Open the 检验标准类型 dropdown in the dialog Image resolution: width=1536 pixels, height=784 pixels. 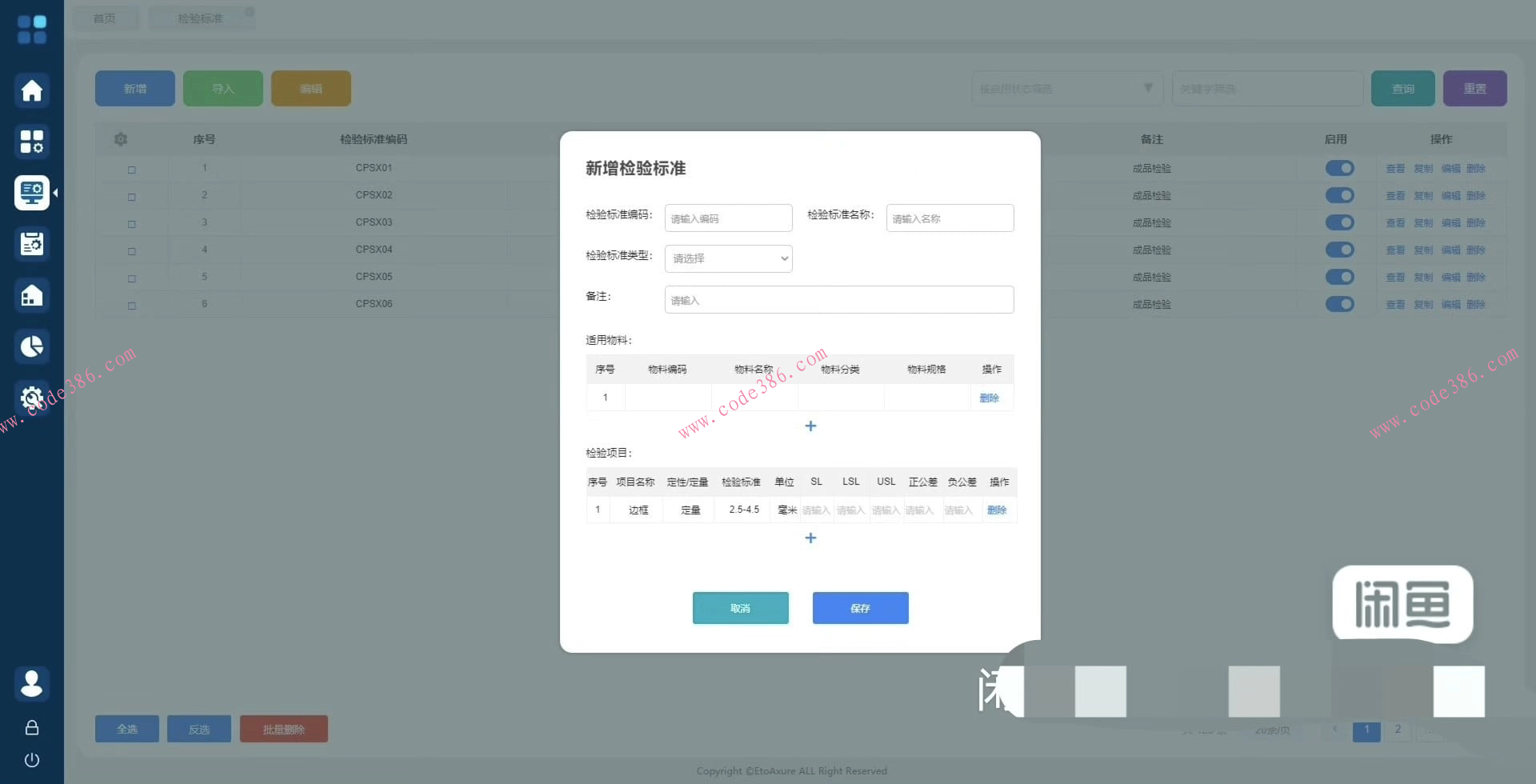click(x=728, y=258)
